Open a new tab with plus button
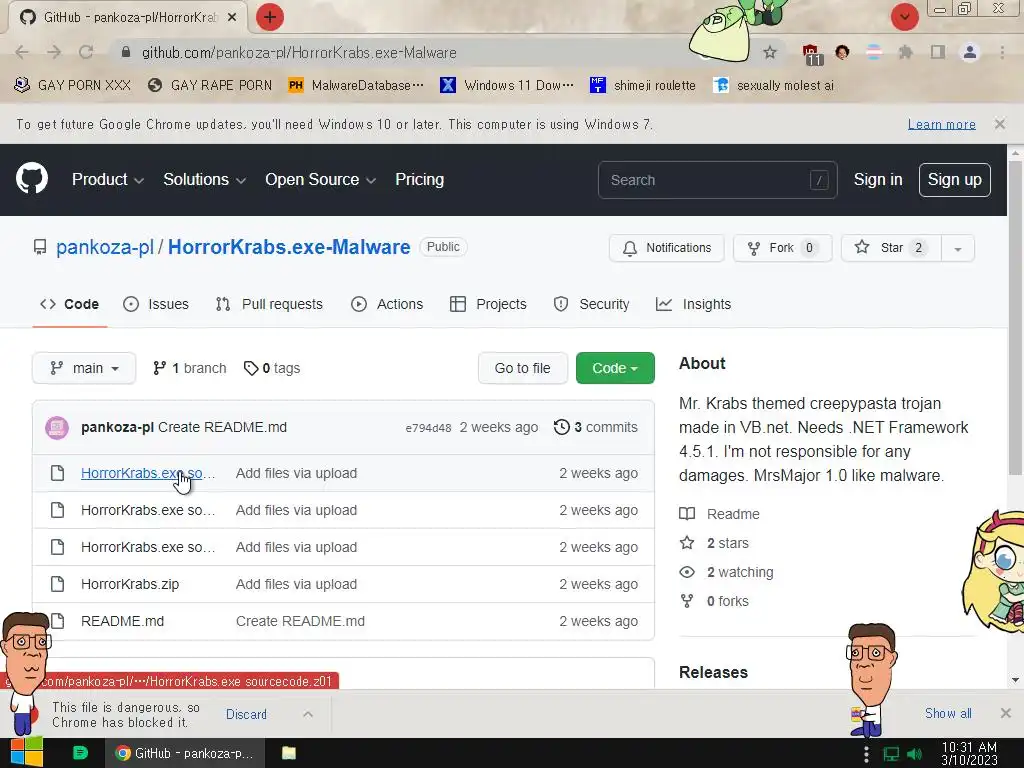The width and height of the screenshot is (1024, 768). pyautogui.click(x=270, y=17)
